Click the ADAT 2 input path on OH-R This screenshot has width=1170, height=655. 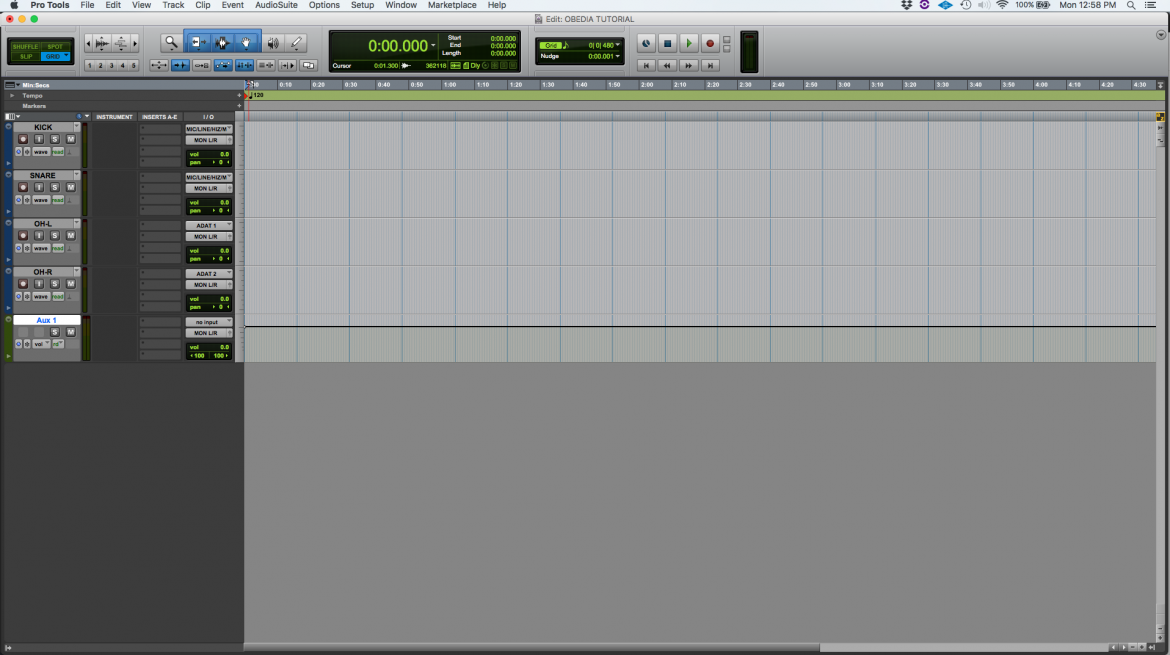click(x=208, y=273)
